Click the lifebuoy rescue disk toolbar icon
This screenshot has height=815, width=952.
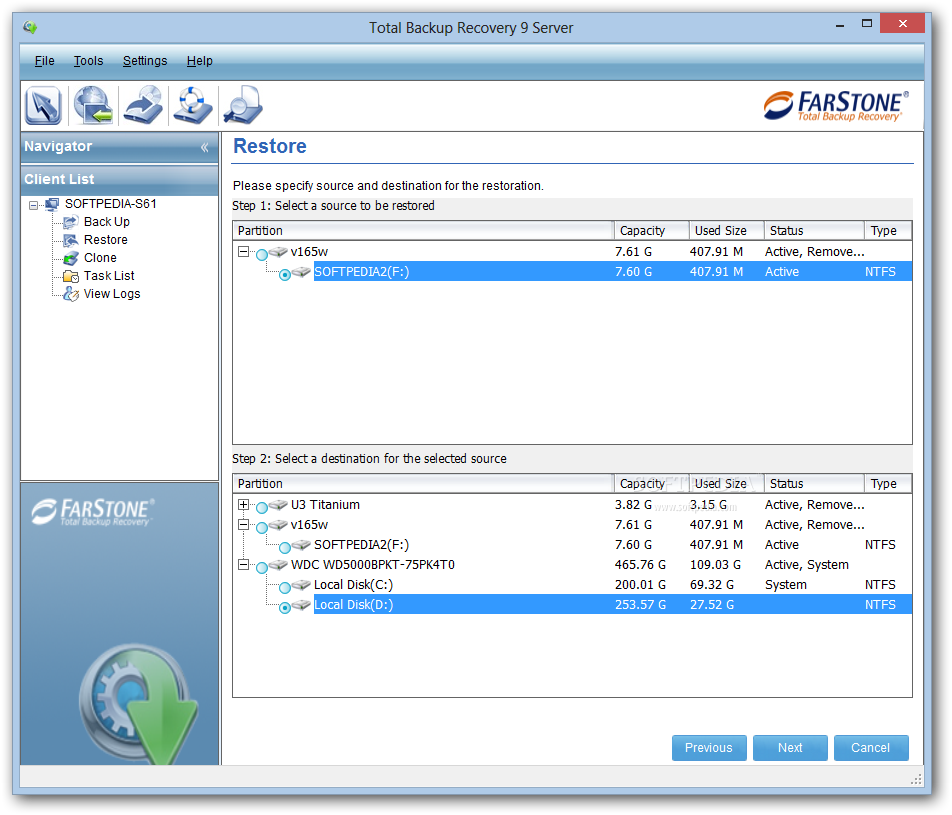pos(192,105)
